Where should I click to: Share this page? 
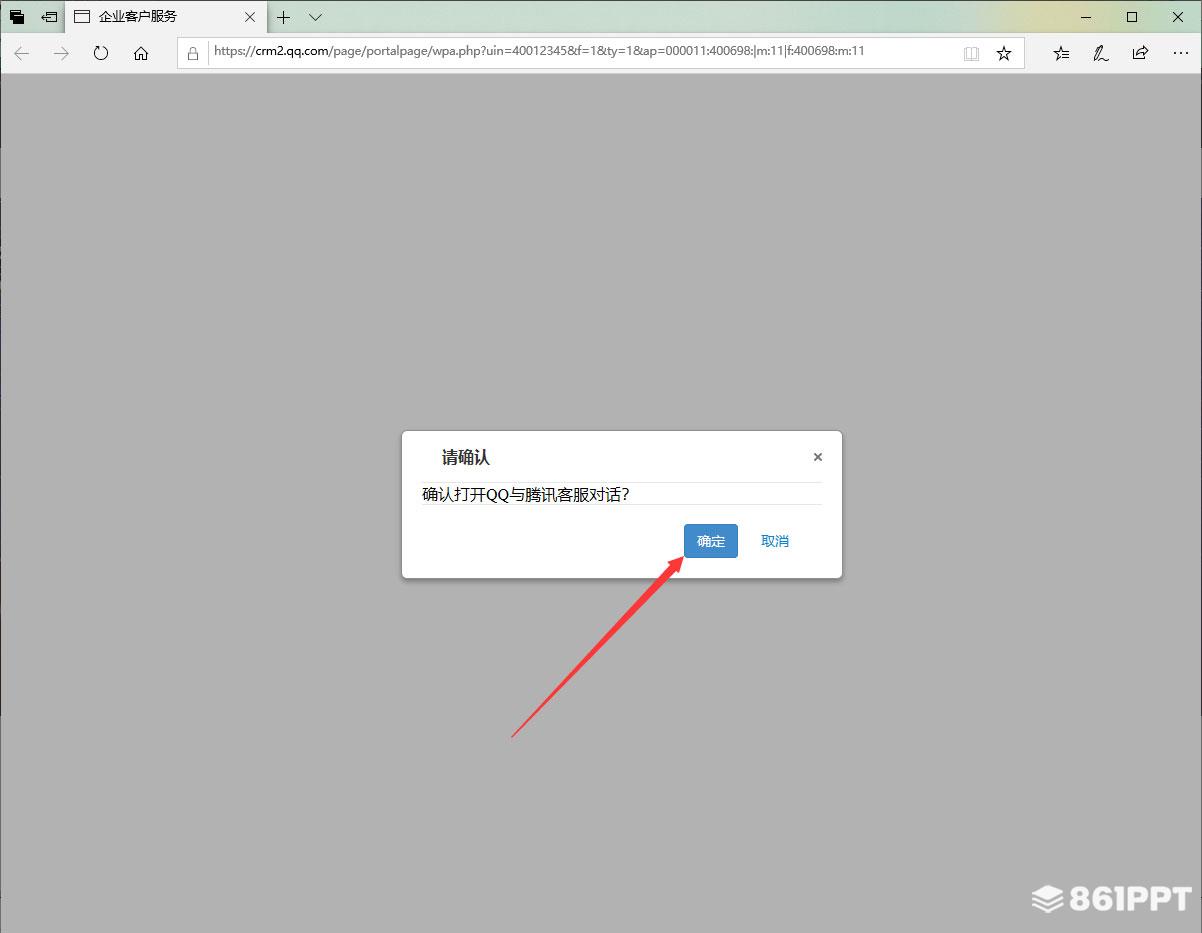(1140, 53)
